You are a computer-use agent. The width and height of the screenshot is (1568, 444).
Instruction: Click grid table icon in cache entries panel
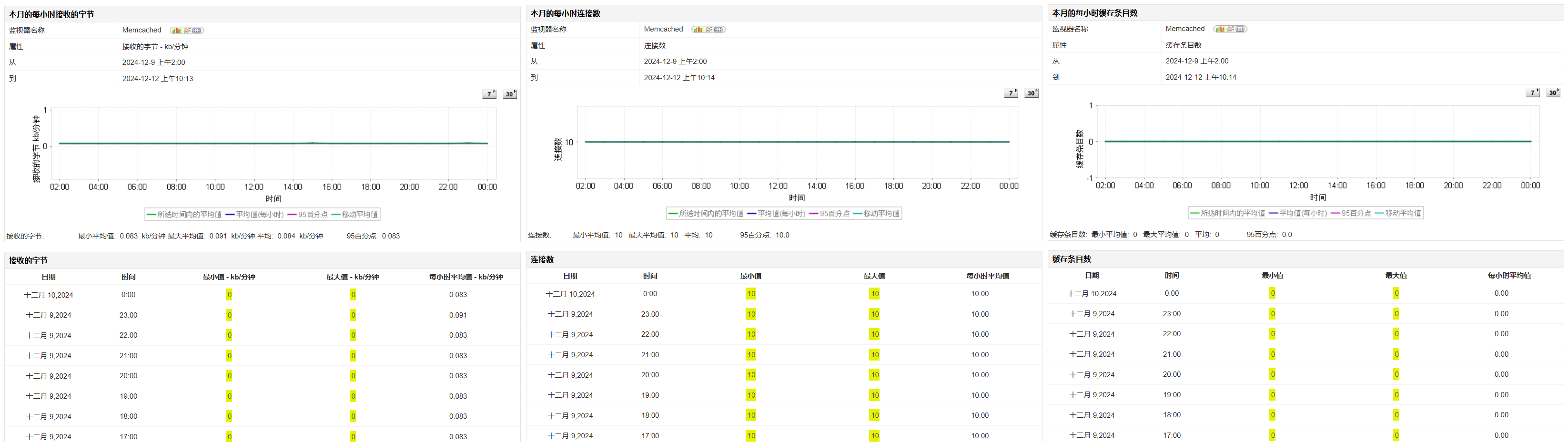pyautogui.click(x=1240, y=29)
